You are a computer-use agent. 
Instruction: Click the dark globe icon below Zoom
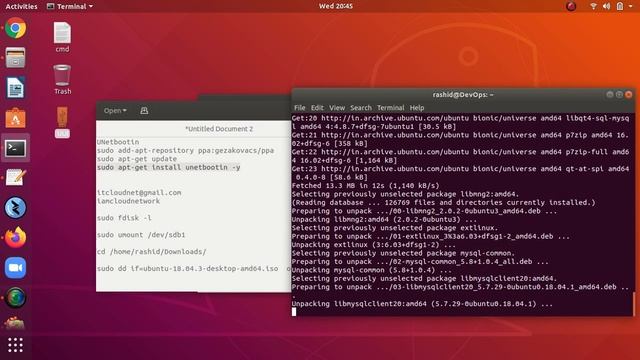(16, 297)
